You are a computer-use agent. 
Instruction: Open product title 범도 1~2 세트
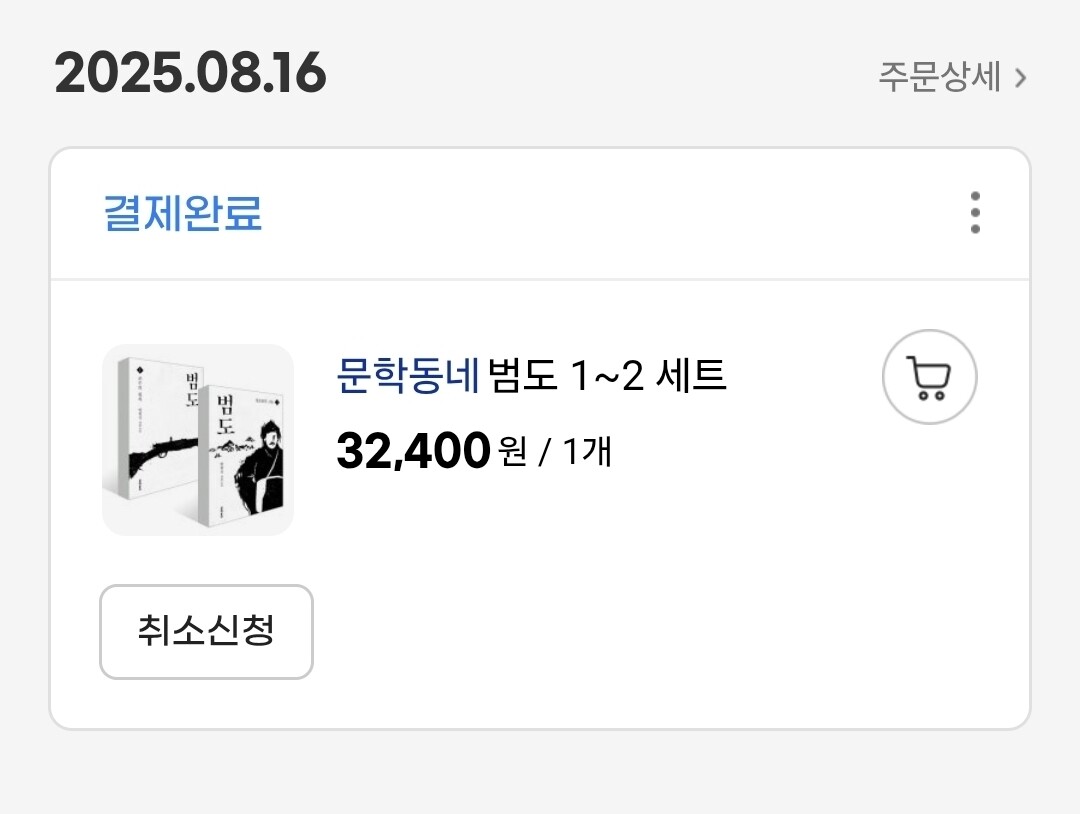tap(607, 375)
